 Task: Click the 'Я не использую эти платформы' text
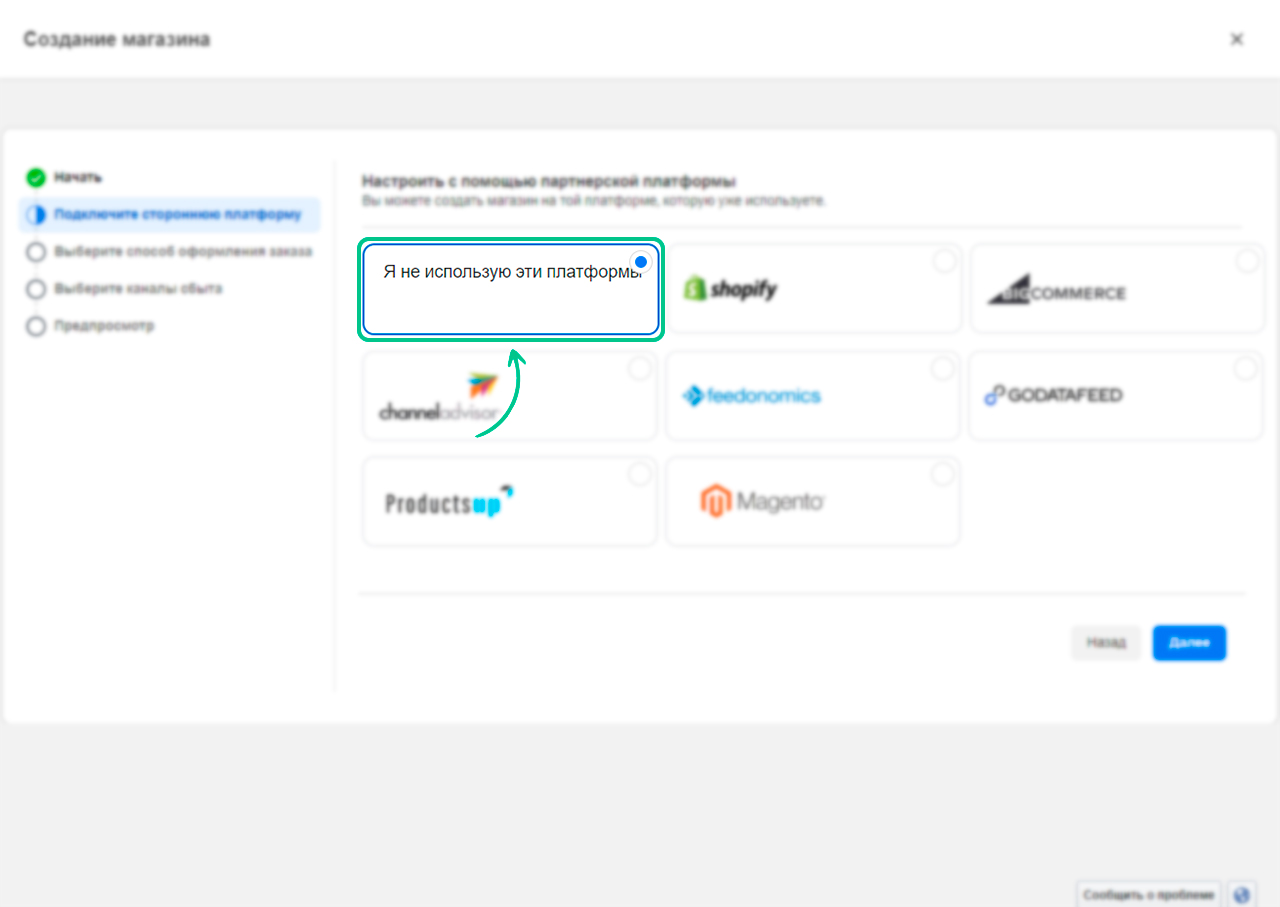511,271
